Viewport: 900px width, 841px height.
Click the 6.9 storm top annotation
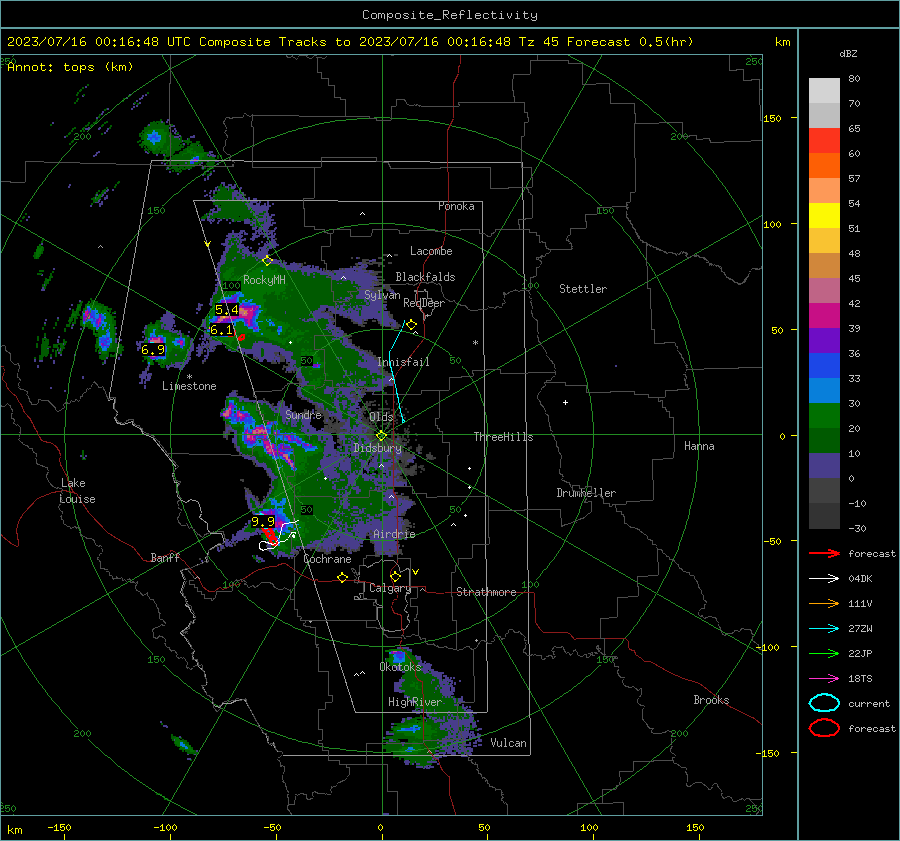pos(153,350)
